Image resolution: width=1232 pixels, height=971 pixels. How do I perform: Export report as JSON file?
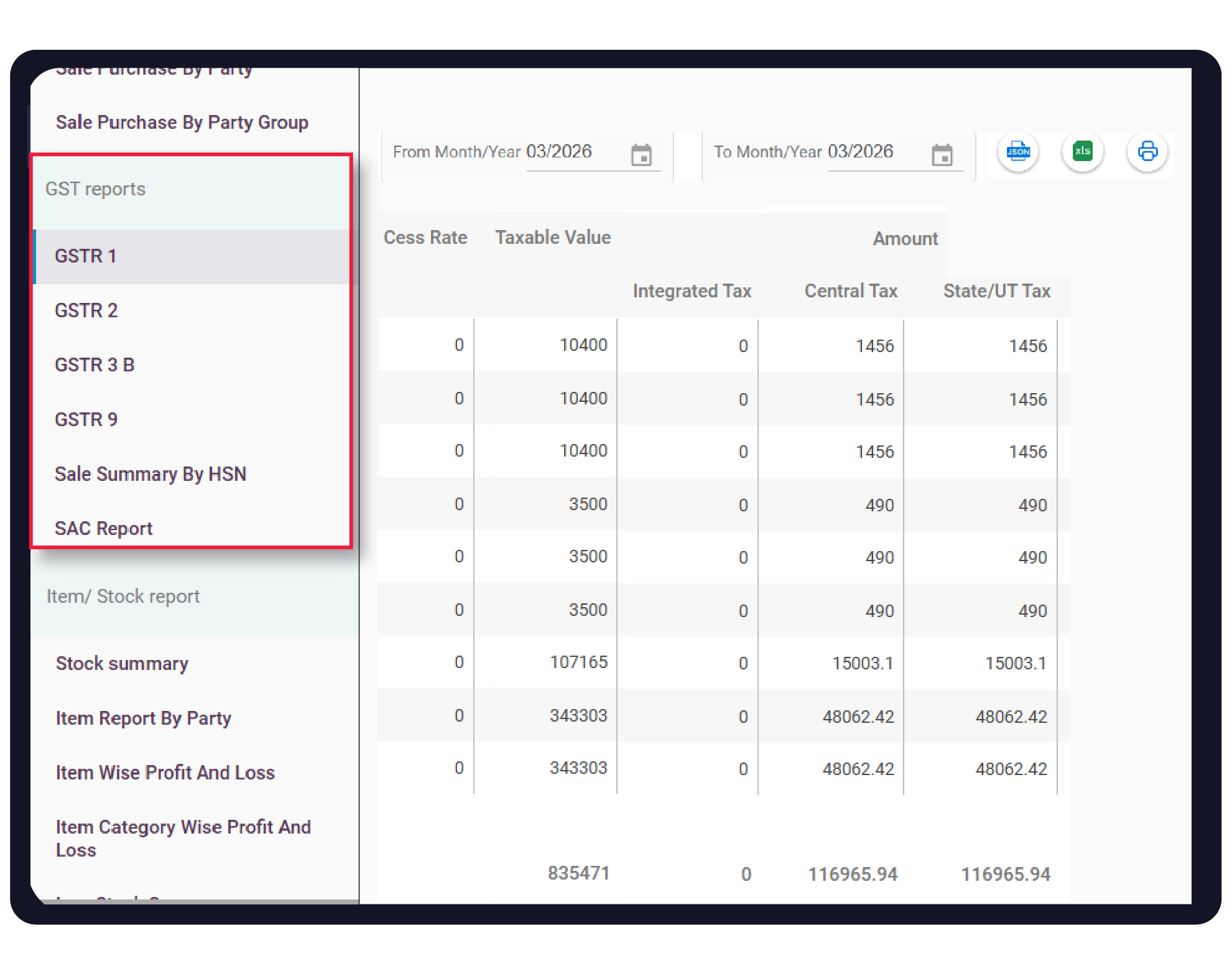coord(1017,152)
